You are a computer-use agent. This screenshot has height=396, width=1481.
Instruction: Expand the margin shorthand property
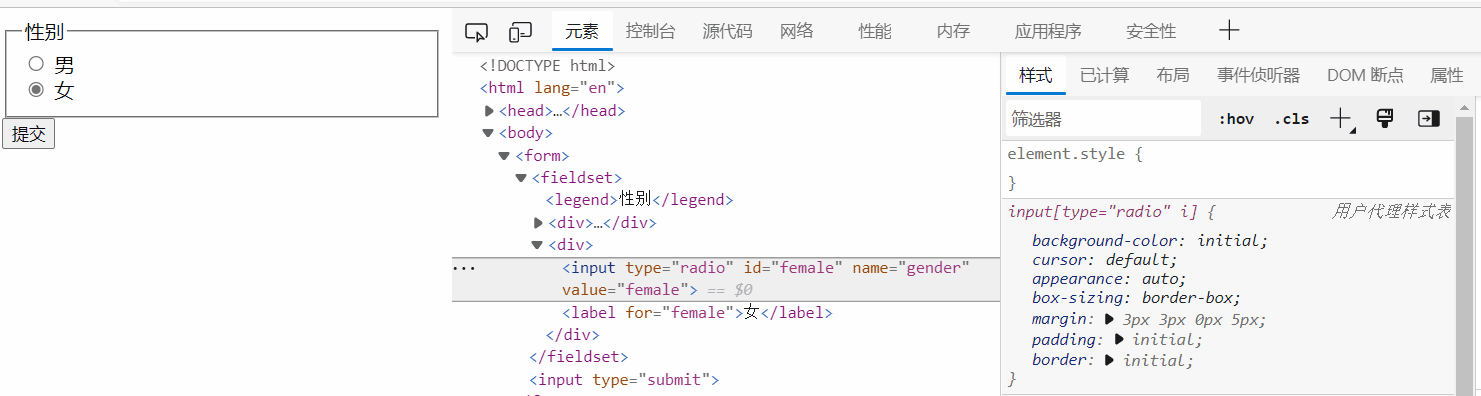pos(1109,319)
